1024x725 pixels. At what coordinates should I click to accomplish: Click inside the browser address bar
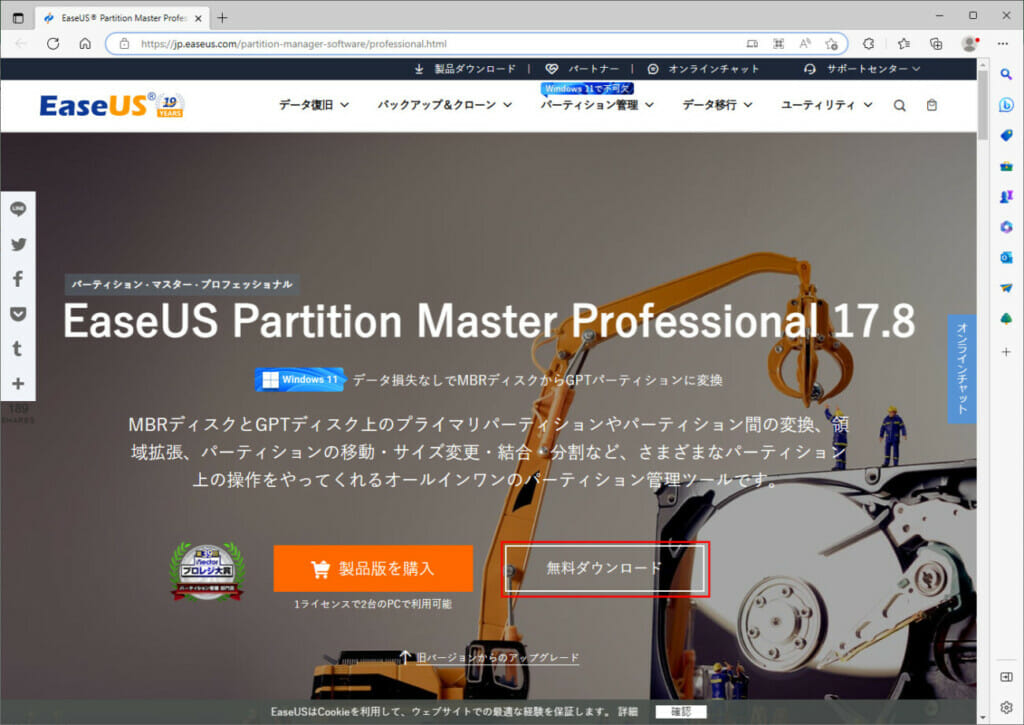(x=400, y=43)
